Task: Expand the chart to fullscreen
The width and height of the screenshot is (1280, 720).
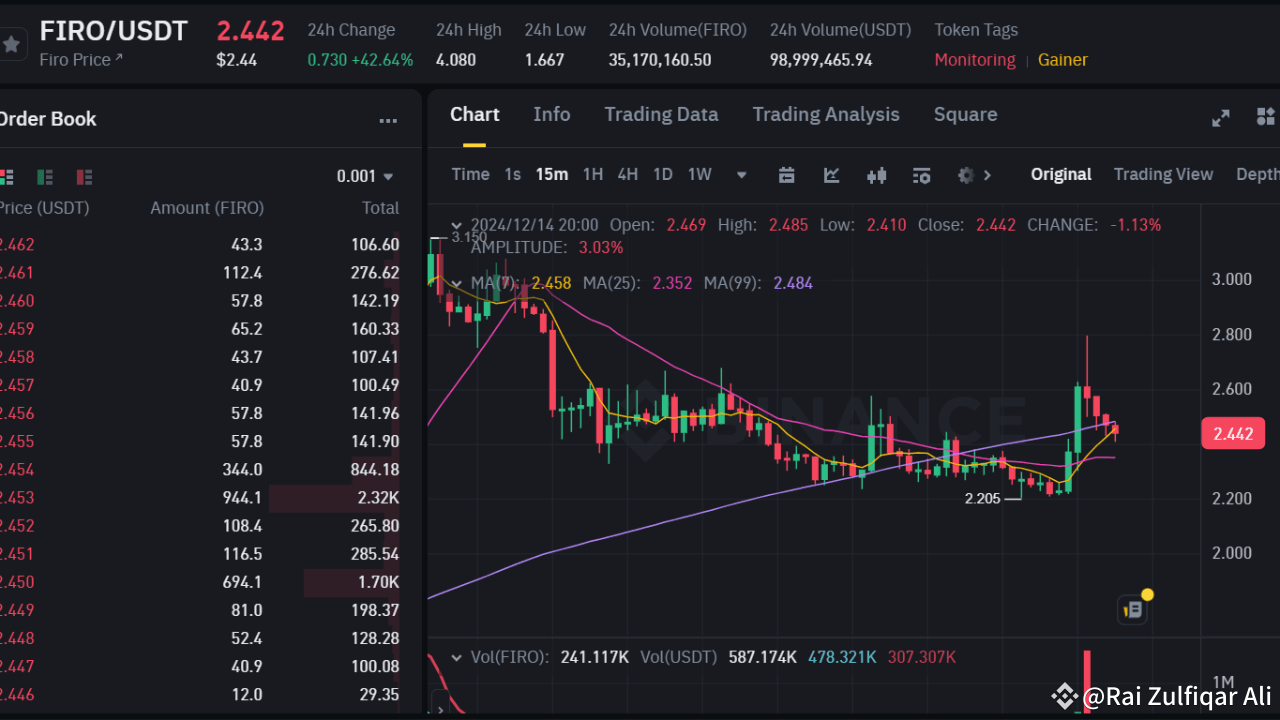Action: tap(1221, 118)
